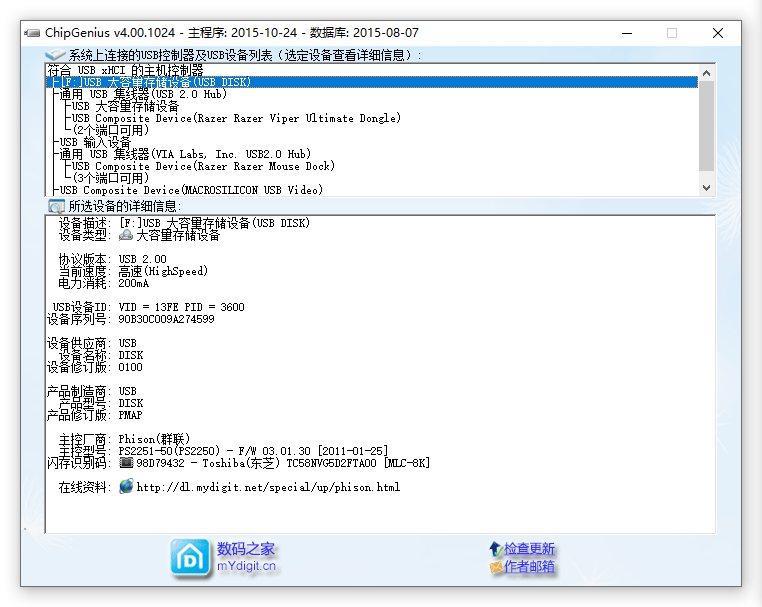Click the USB plug icon above device list
Viewport: 762px width, 607px height.
[x=56, y=54]
